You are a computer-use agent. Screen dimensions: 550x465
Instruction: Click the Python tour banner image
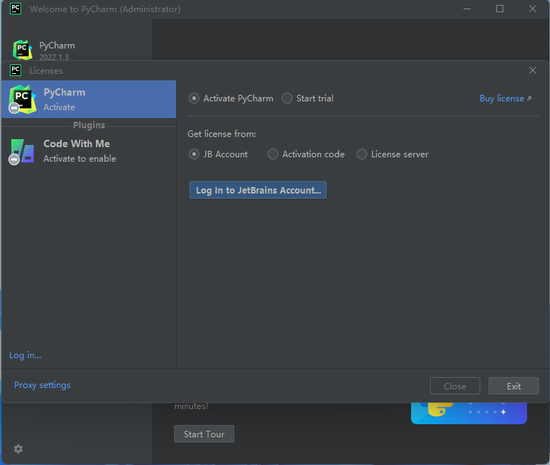point(469,413)
